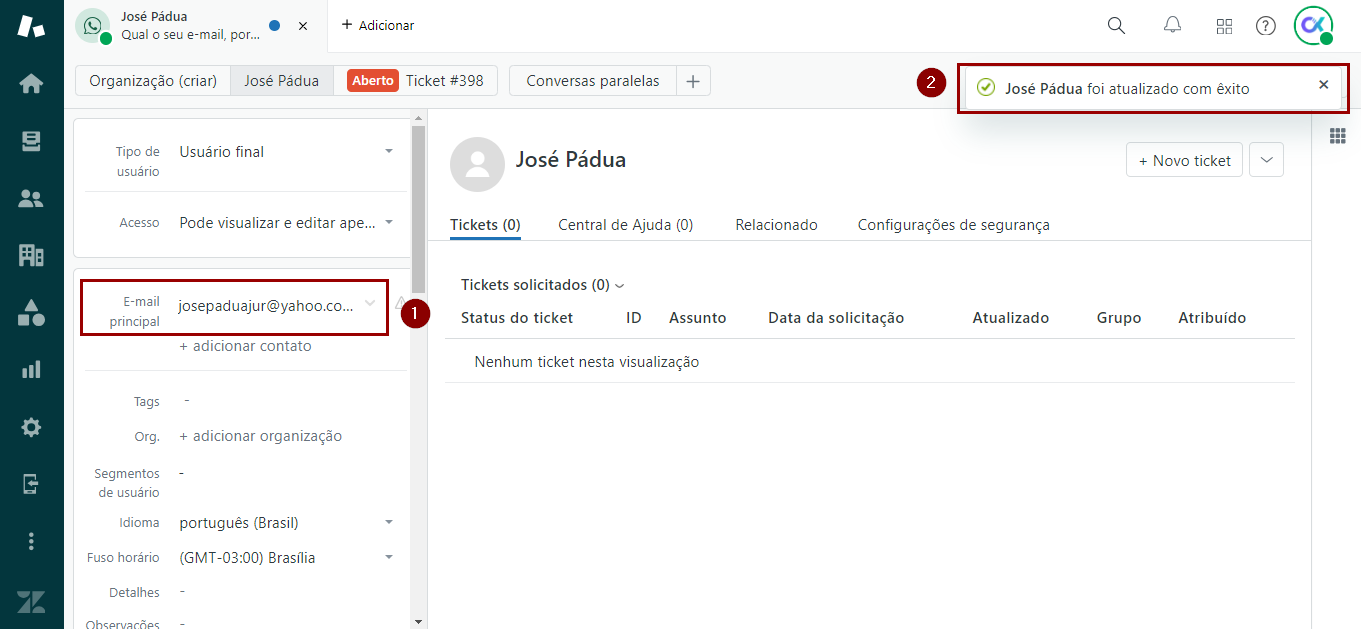This screenshot has width=1361, height=629.
Task: Expand the Tipo de usuário dropdown
Action: (388, 152)
